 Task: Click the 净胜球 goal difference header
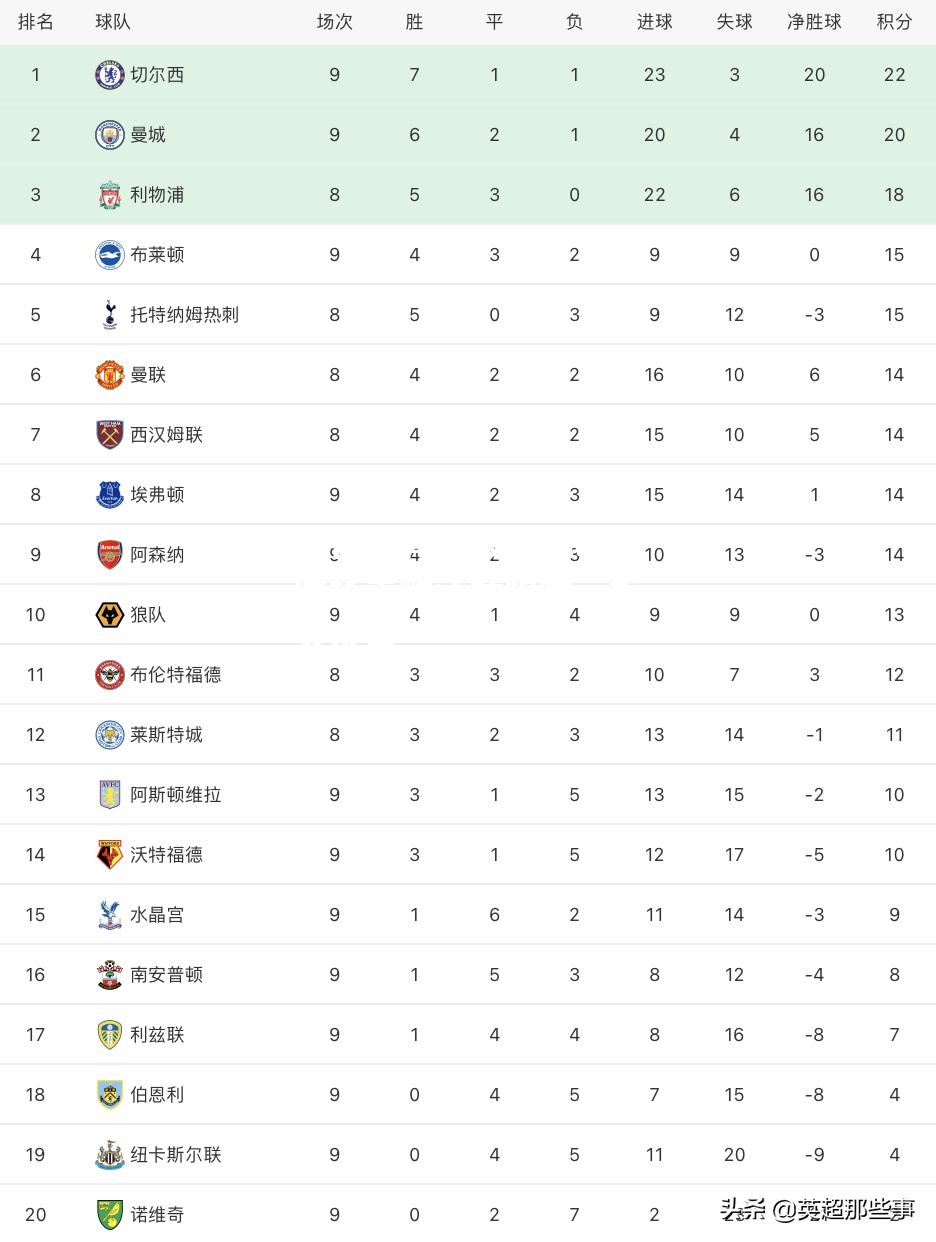tap(814, 22)
